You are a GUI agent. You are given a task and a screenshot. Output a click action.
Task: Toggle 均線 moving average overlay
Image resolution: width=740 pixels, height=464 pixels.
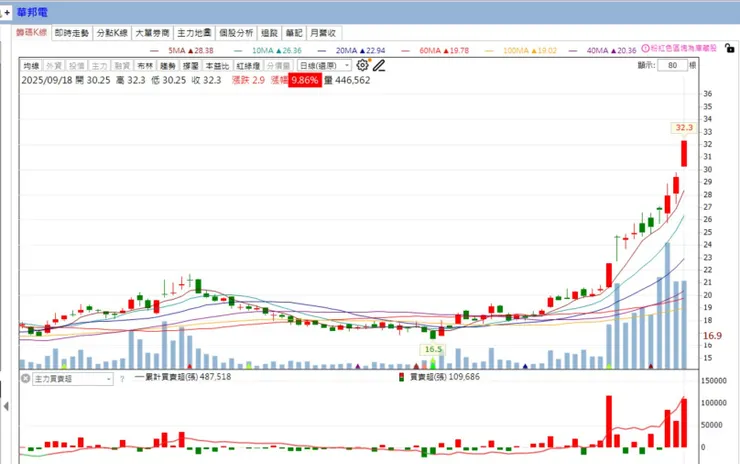click(x=31, y=66)
